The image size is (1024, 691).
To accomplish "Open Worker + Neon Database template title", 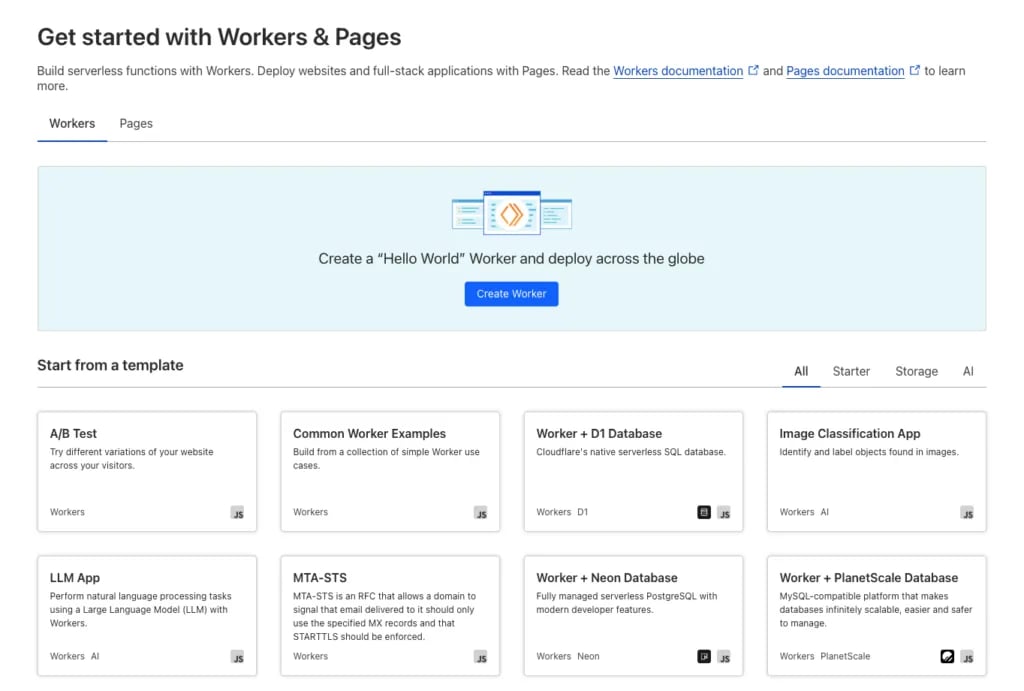I will coord(607,578).
